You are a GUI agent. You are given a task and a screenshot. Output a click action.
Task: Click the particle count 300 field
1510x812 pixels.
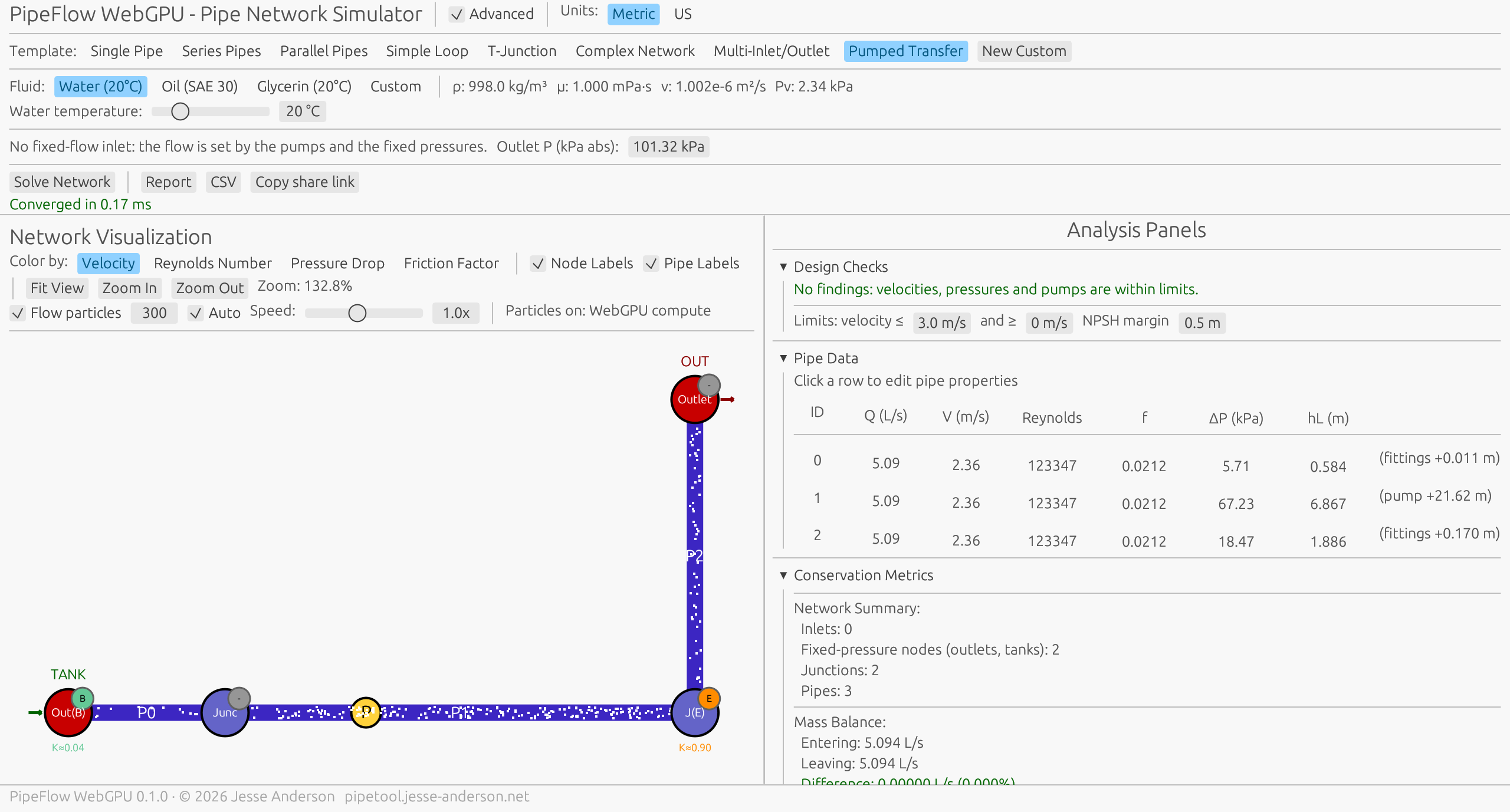[154, 313]
